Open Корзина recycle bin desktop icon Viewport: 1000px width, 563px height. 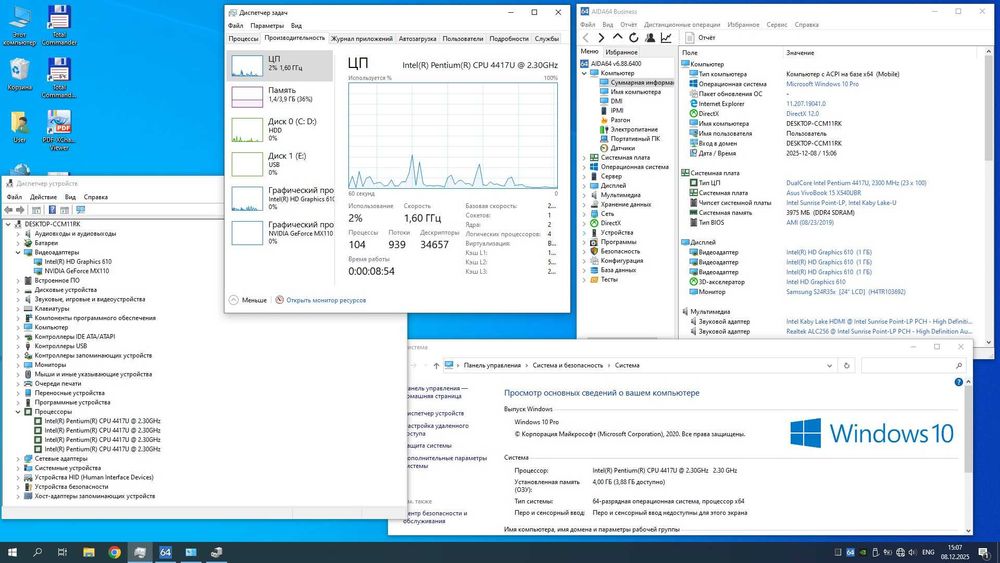click(x=20, y=74)
